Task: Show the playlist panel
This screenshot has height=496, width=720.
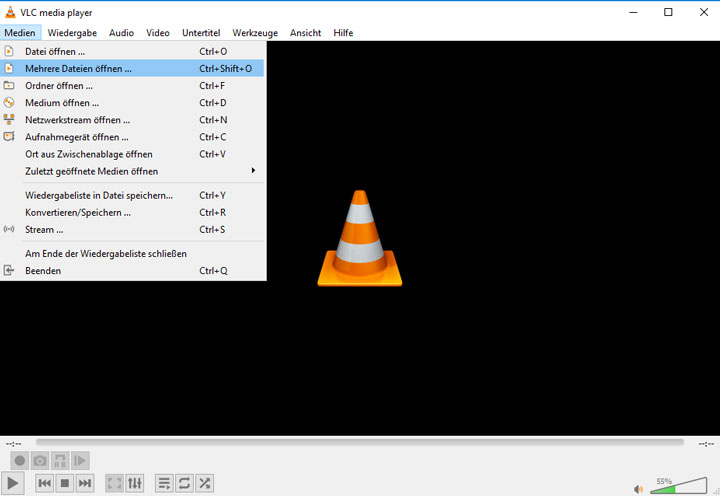Action: (x=164, y=483)
